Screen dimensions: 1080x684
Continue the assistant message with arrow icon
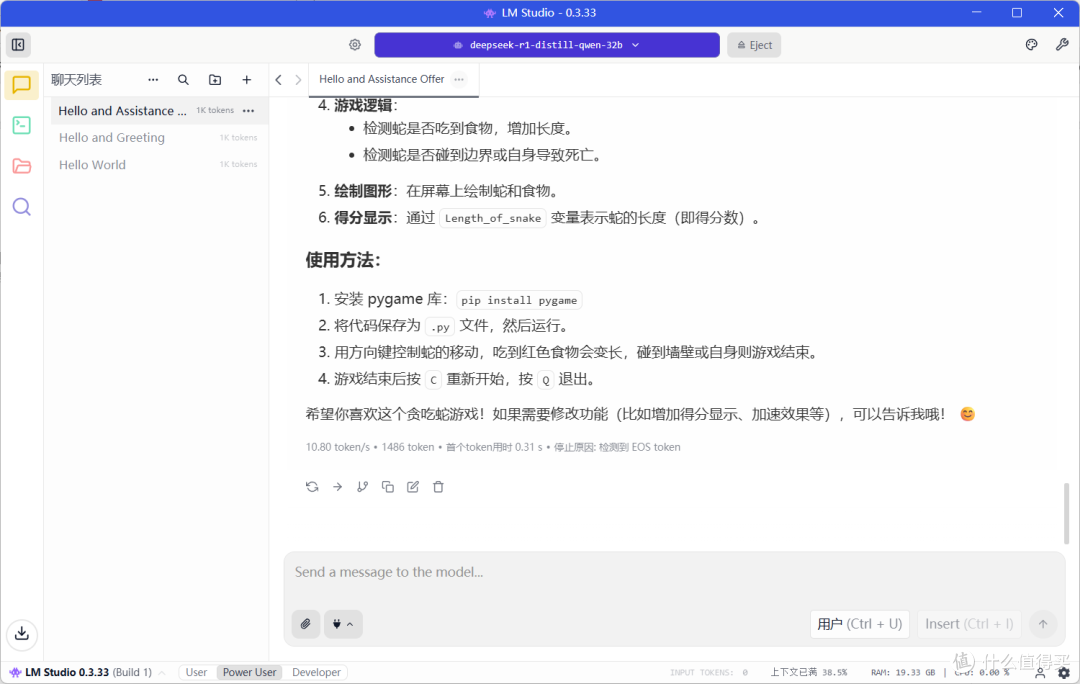tap(338, 487)
